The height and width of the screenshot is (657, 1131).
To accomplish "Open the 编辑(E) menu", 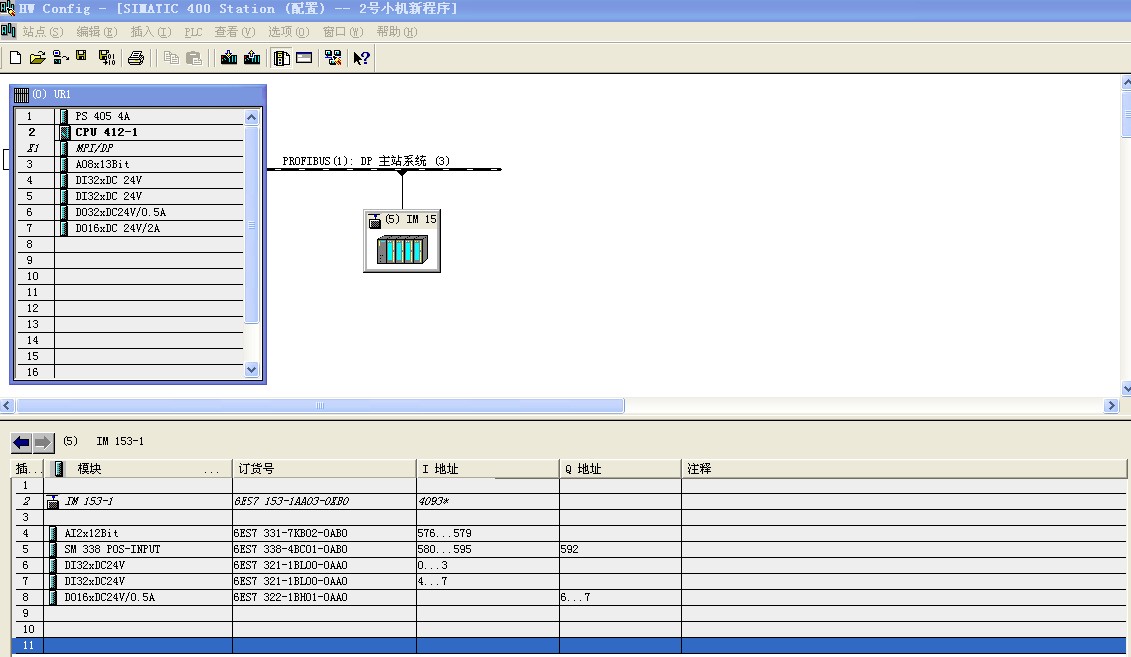I will click(x=97, y=32).
